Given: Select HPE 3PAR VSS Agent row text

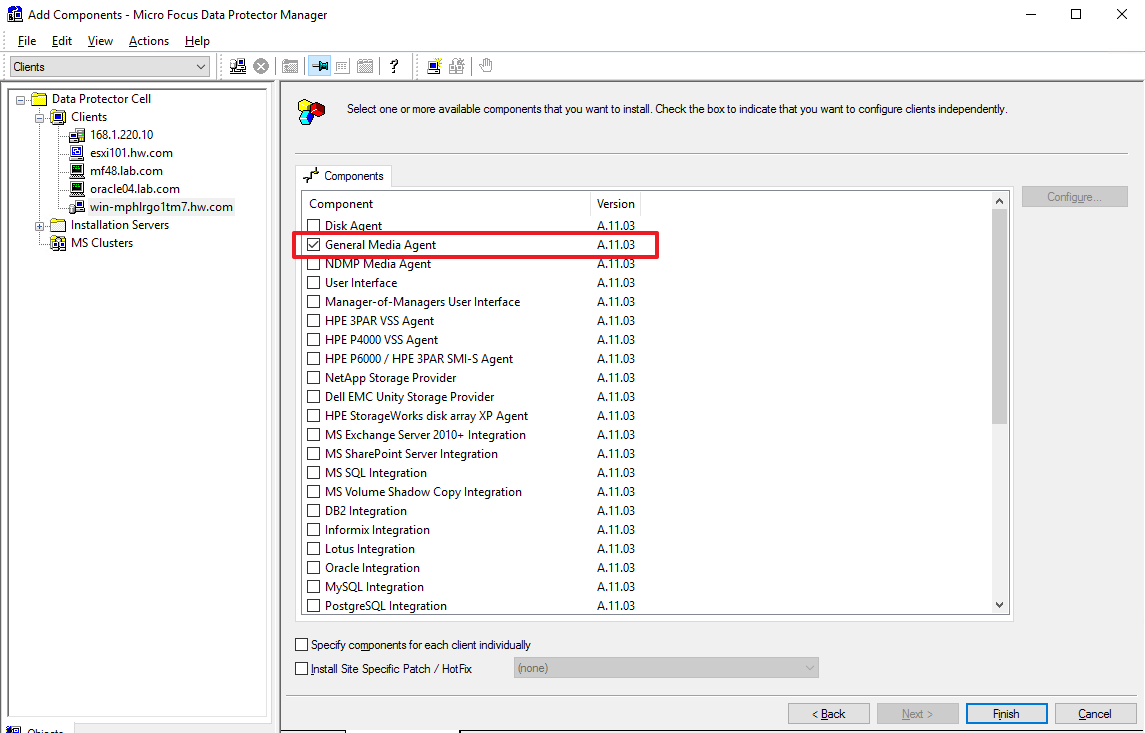Looking at the screenshot, I should pyautogui.click(x=380, y=321).
